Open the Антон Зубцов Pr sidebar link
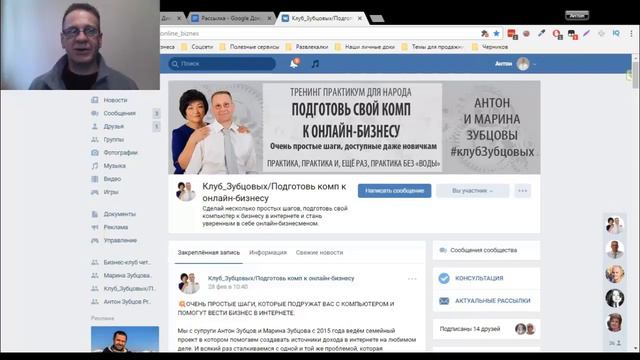Viewport: 640px width, 360px height. point(127,302)
